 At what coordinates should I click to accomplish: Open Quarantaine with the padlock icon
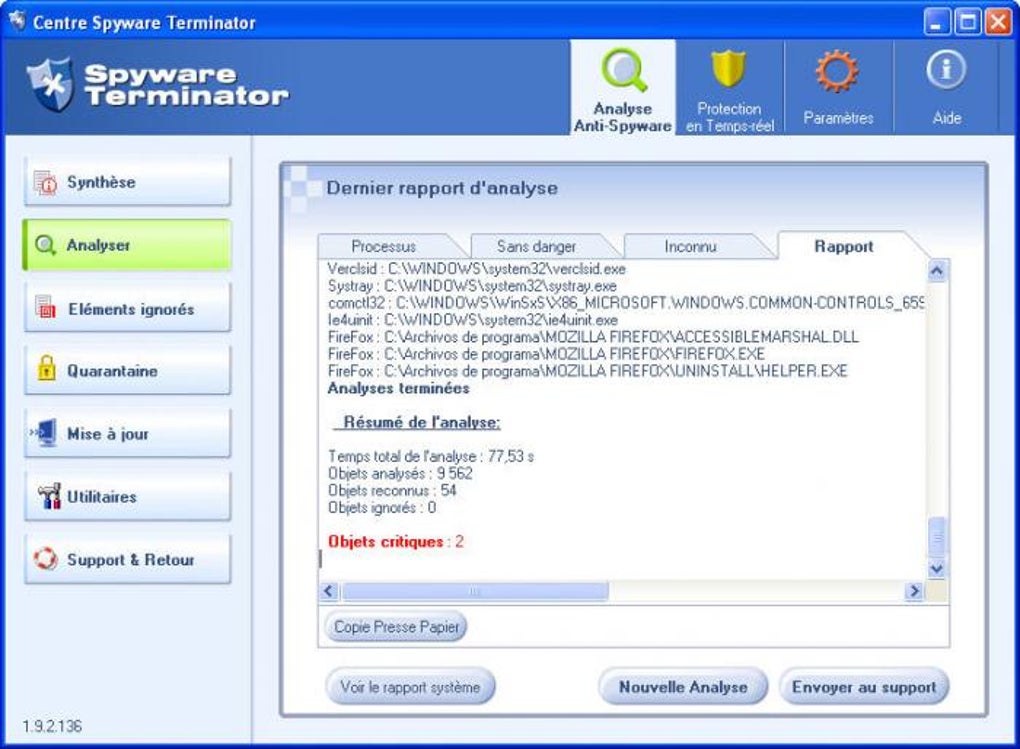[x=128, y=370]
